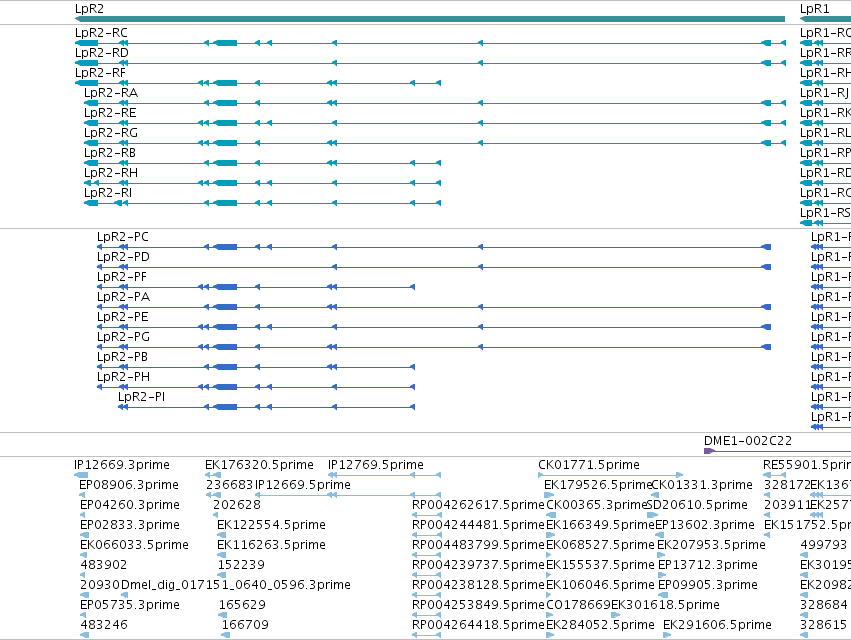Open the EK155537.5prime EST feature

point(550,575)
